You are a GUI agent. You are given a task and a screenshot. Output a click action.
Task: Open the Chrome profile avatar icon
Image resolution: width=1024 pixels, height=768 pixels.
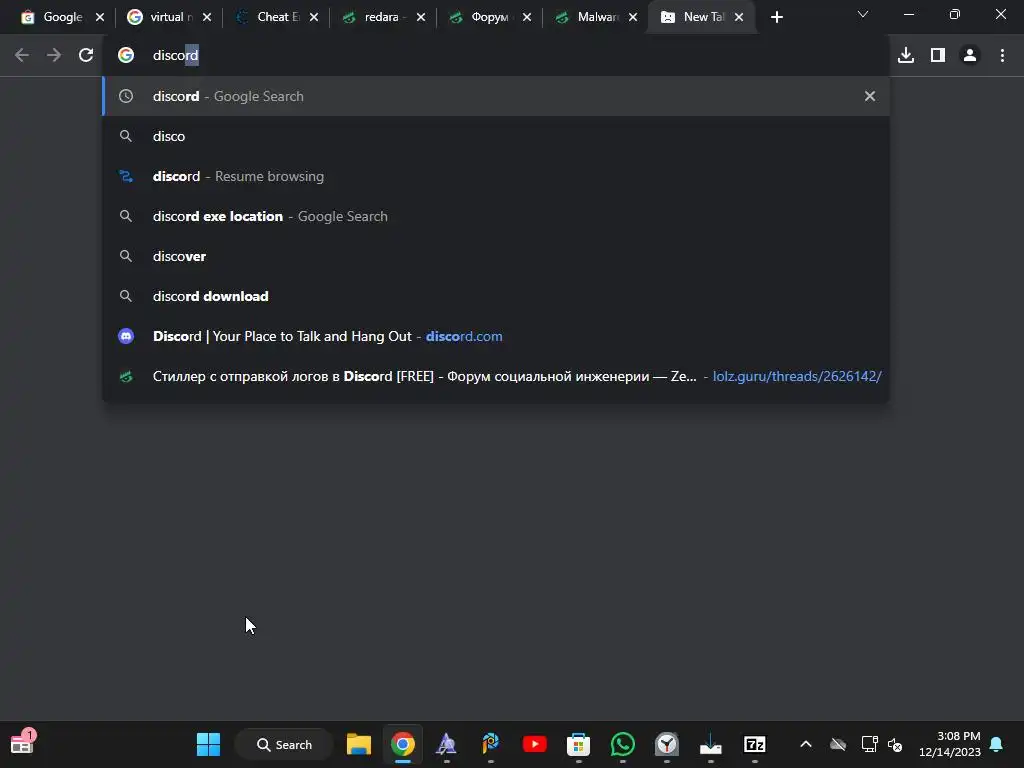(x=970, y=56)
